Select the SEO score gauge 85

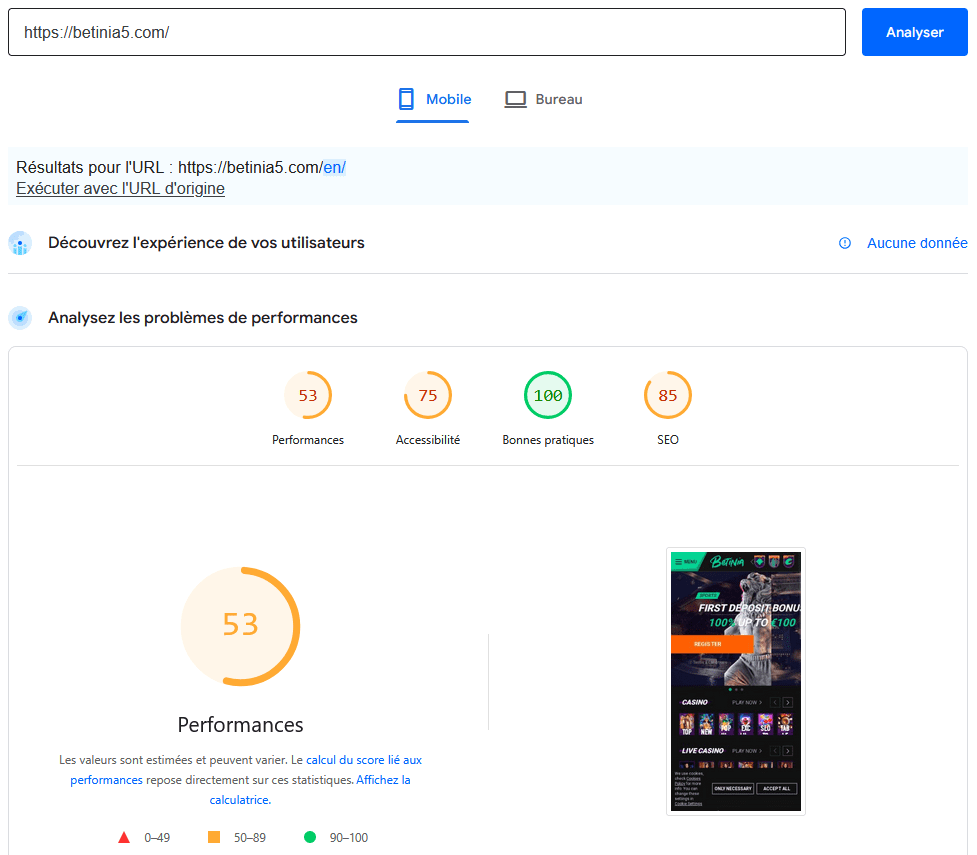coord(667,395)
